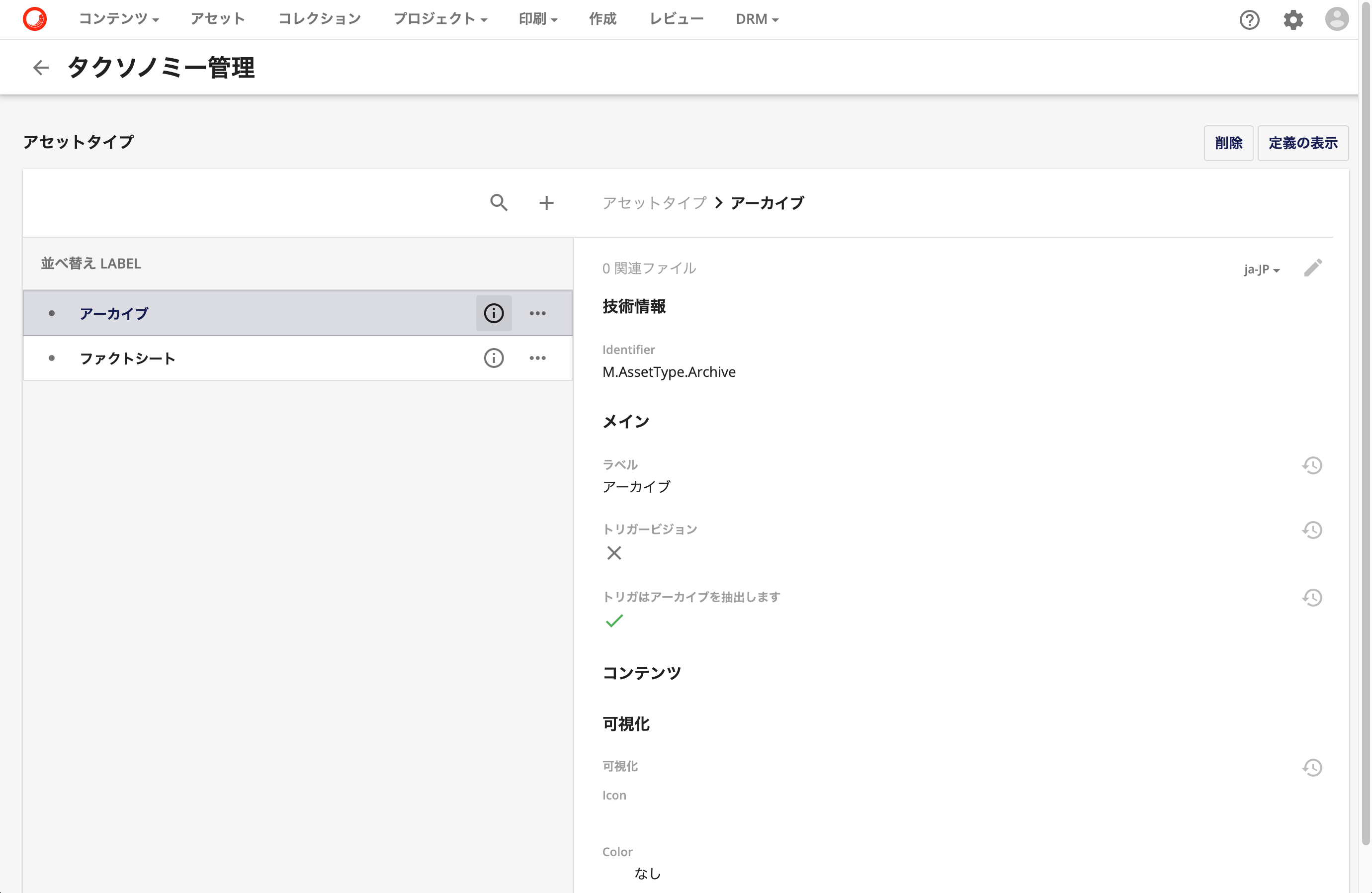
Task: Open the help question mark icon
Action: [1249, 19]
